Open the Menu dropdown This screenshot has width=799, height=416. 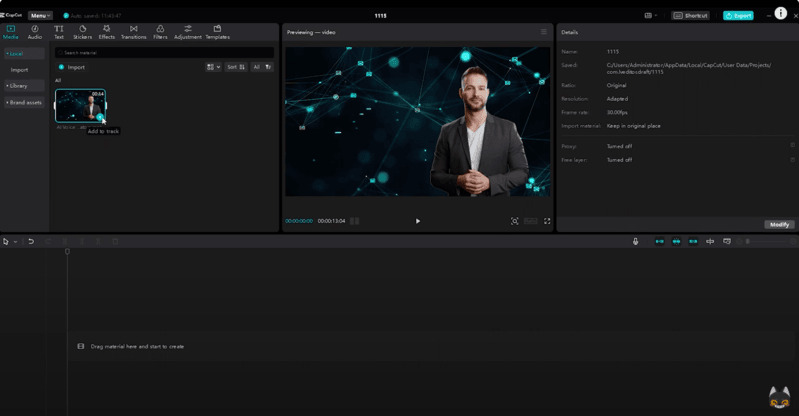[40, 16]
